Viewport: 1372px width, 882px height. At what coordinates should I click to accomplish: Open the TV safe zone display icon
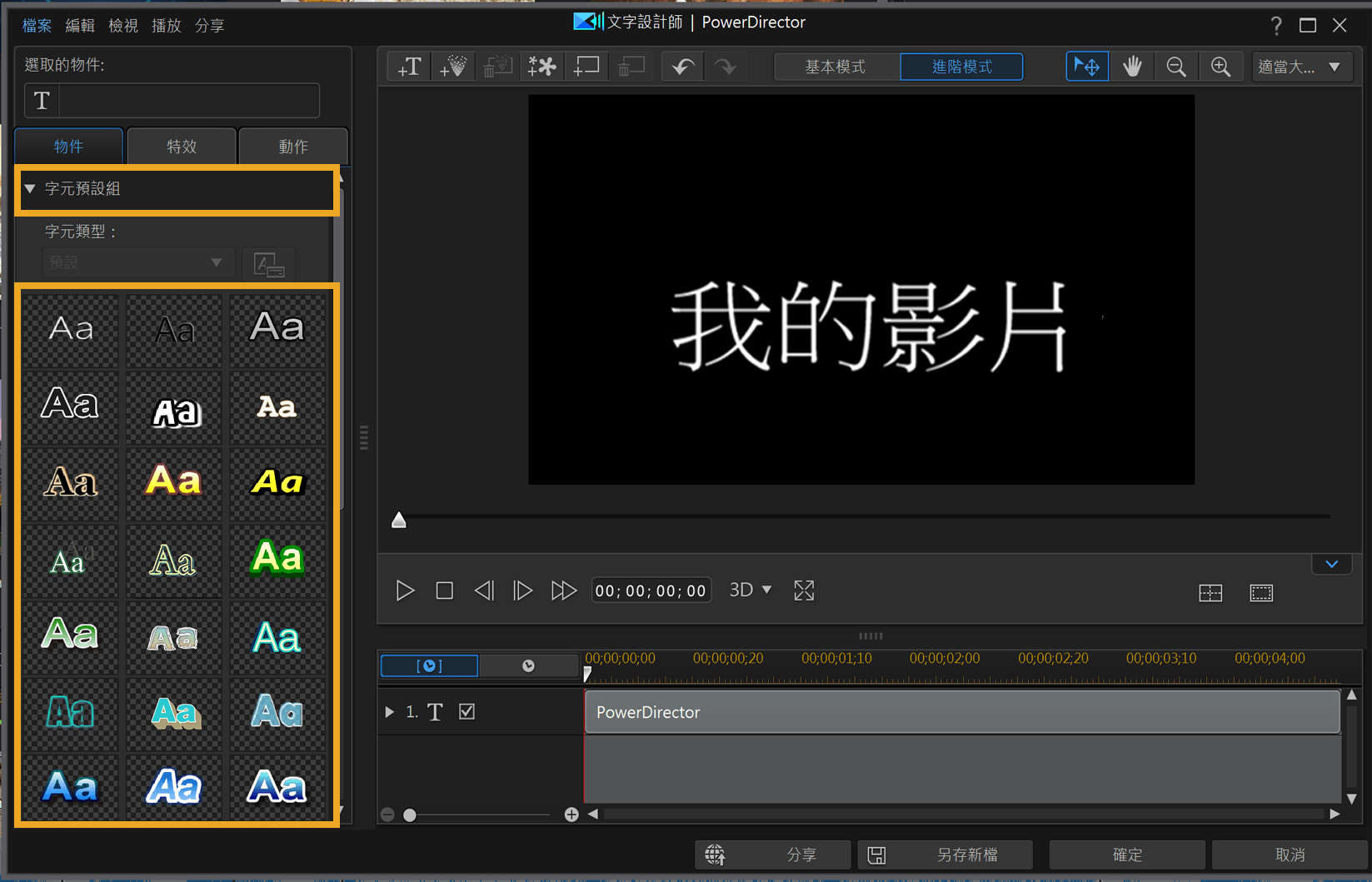(1262, 592)
